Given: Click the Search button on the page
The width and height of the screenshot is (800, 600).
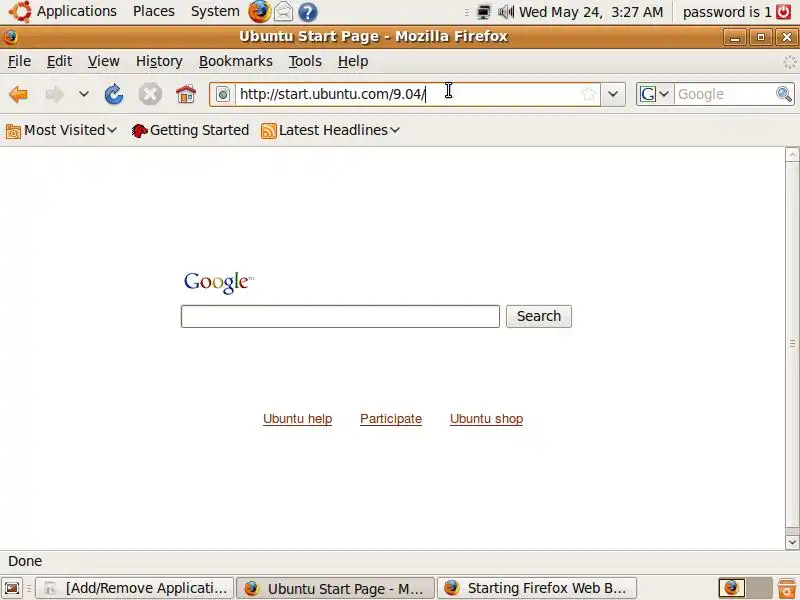Looking at the screenshot, I should (x=539, y=316).
